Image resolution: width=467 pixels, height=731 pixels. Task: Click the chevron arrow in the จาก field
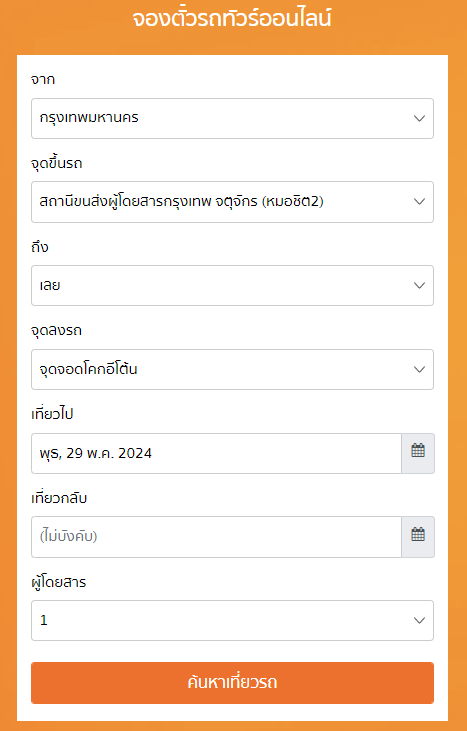click(419, 118)
